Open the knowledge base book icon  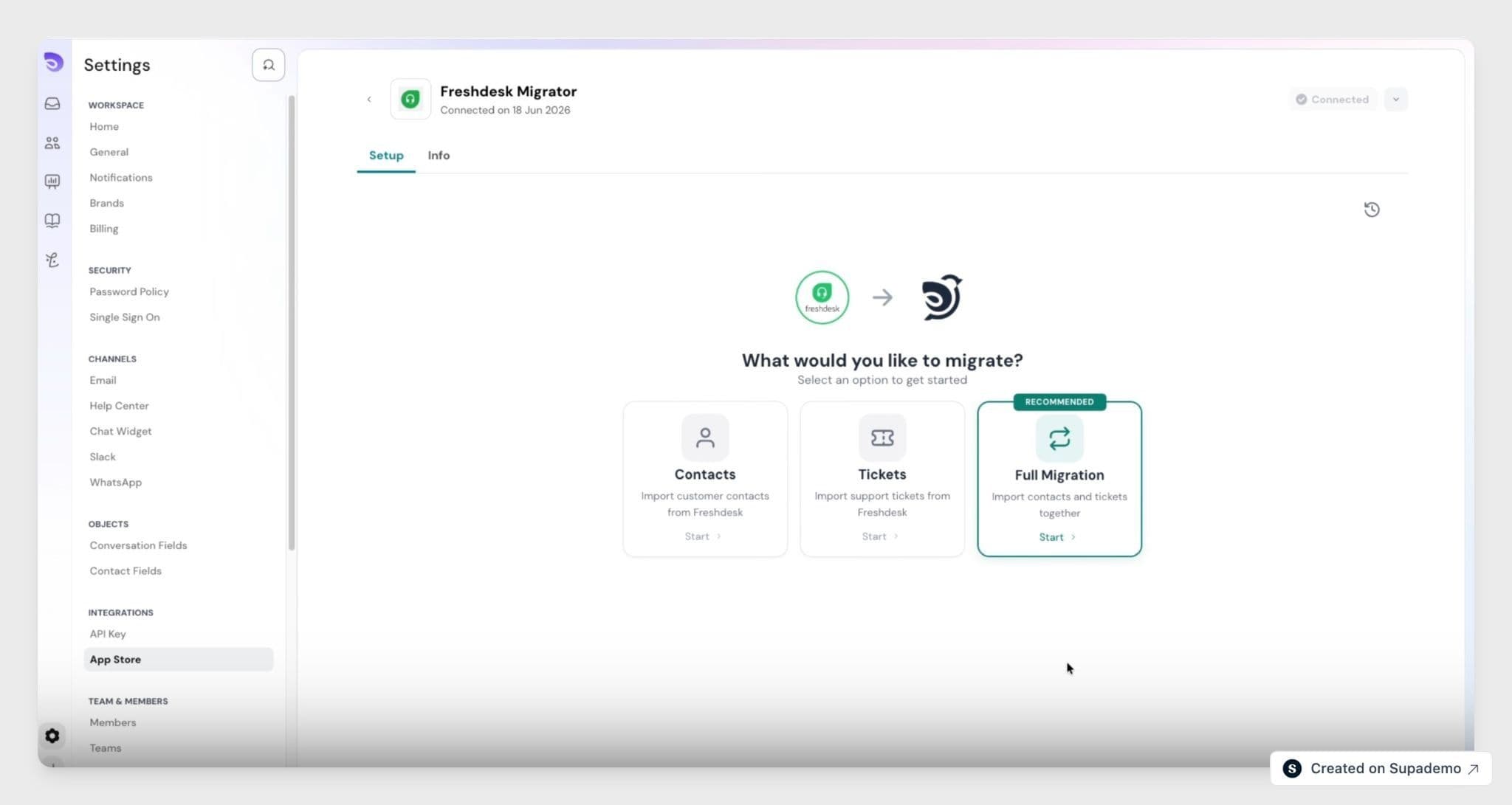point(52,221)
